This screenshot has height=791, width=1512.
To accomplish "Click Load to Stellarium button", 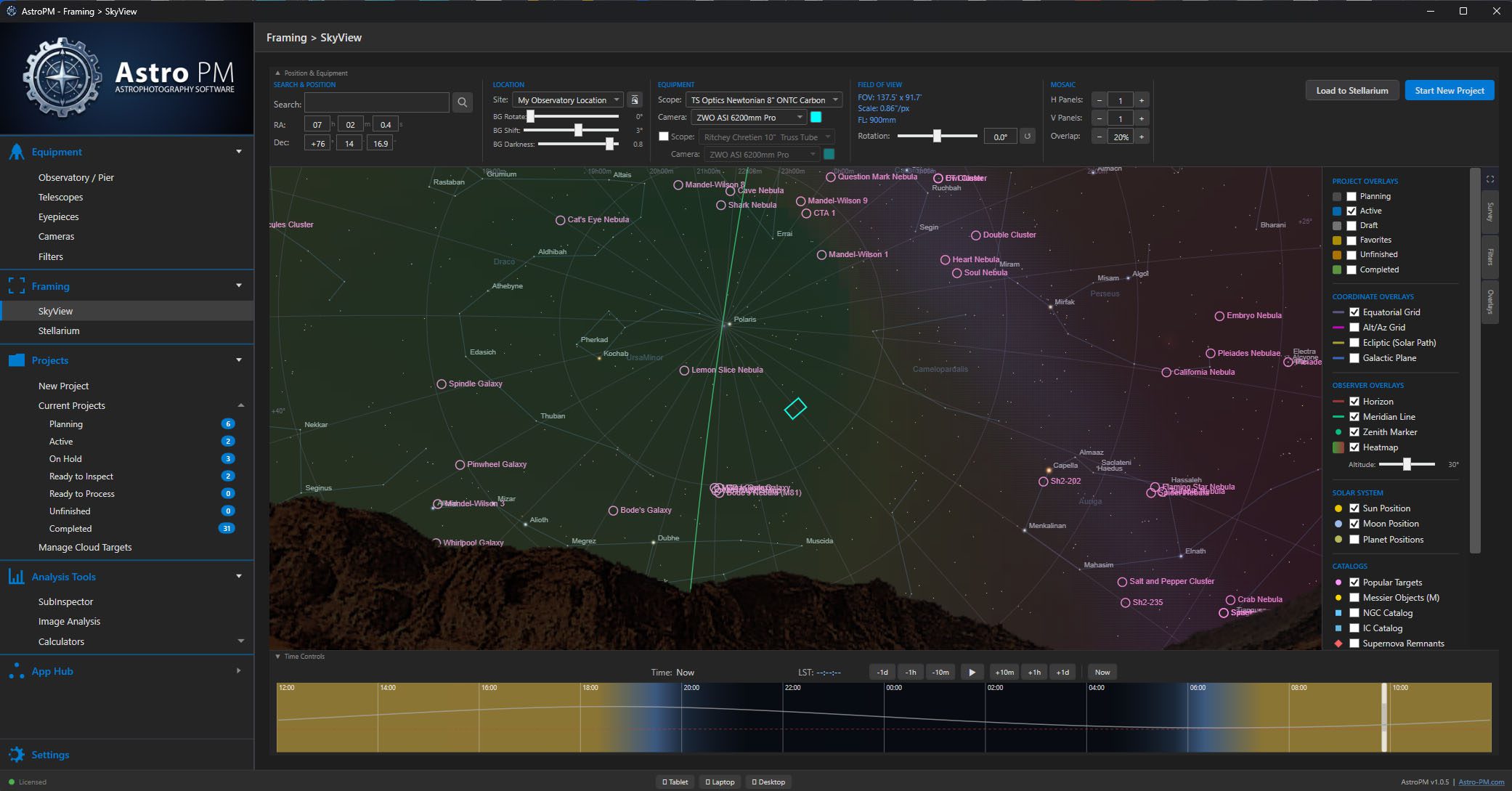I will 1352,91.
